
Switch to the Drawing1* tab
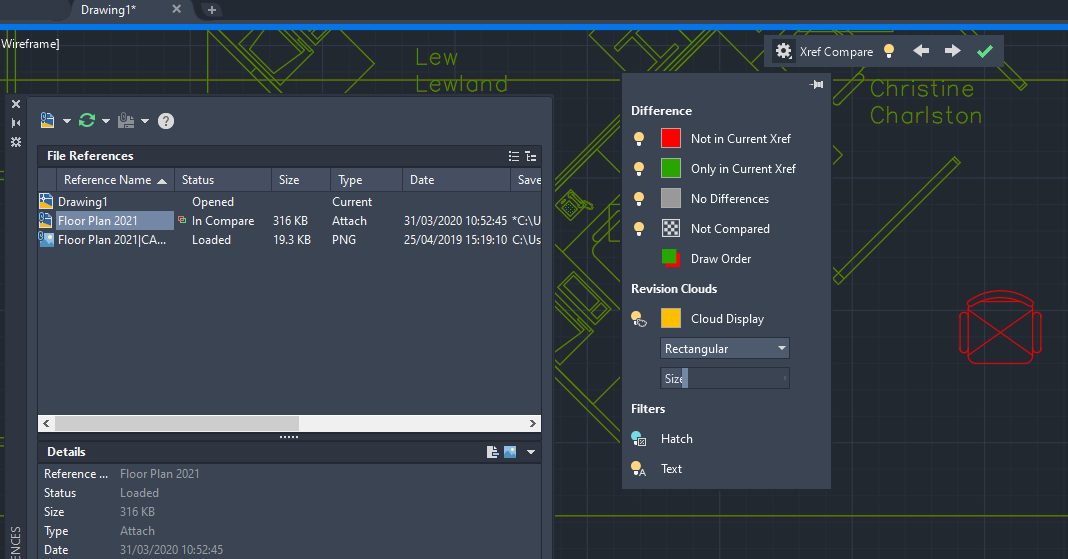tap(108, 10)
